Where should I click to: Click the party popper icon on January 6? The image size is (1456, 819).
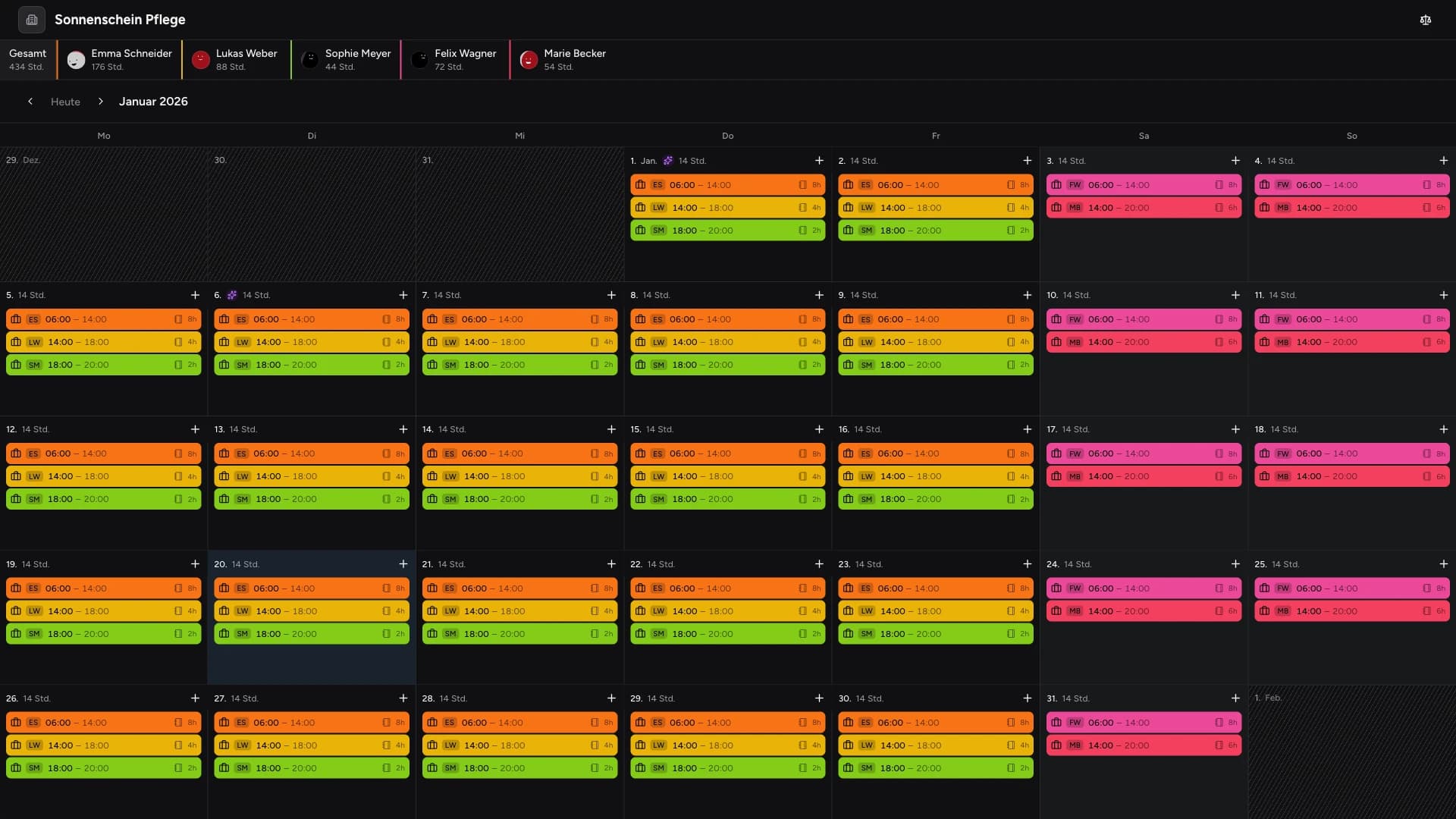[x=232, y=296]
